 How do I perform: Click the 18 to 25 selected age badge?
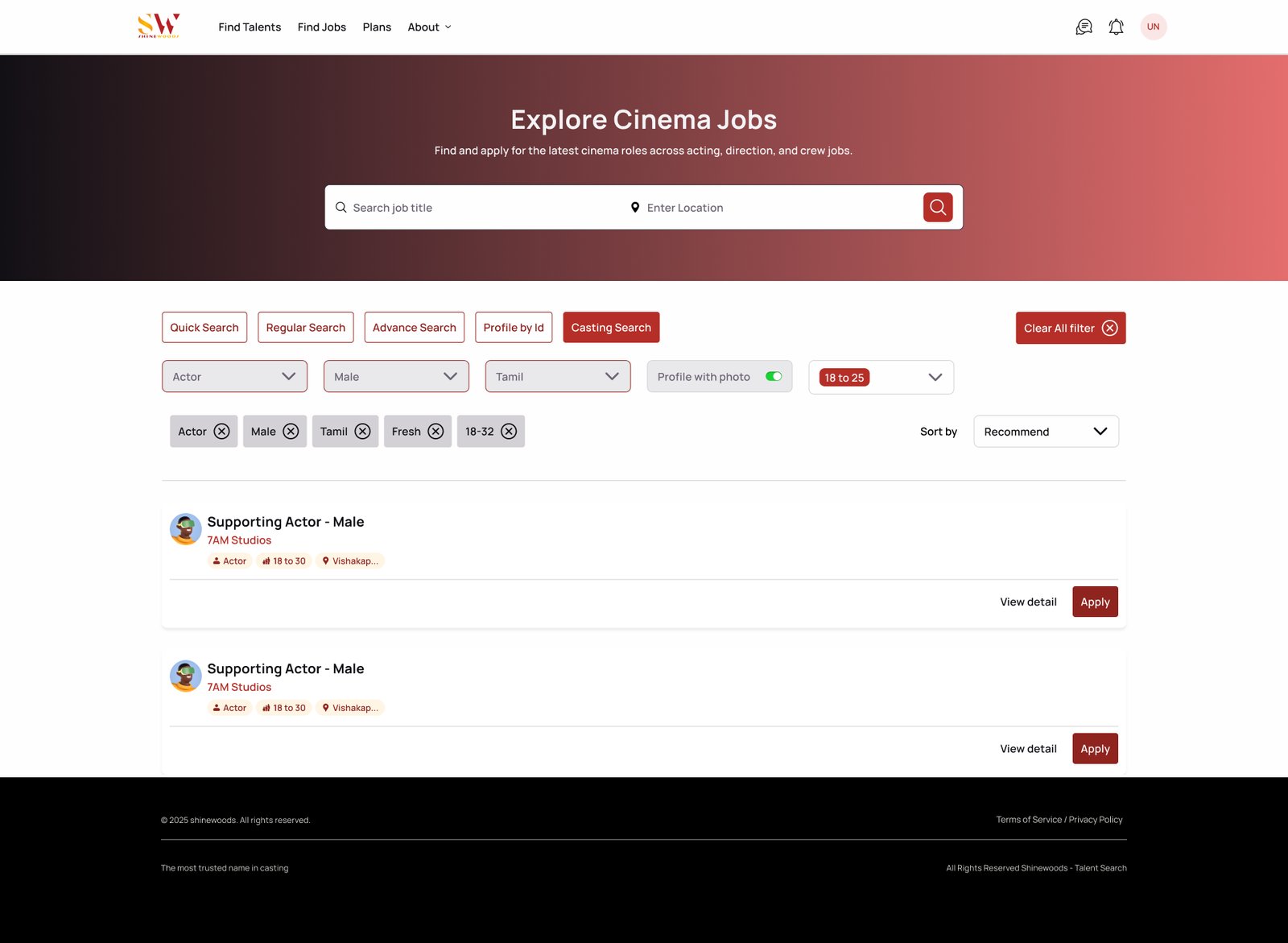[x=844, y=378]
